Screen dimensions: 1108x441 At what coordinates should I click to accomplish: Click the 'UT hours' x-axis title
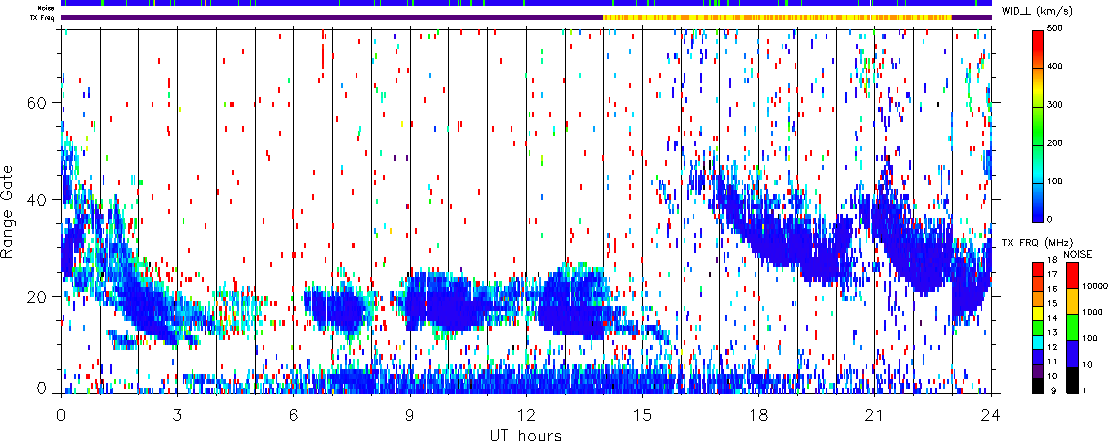[x=527, y=434]
